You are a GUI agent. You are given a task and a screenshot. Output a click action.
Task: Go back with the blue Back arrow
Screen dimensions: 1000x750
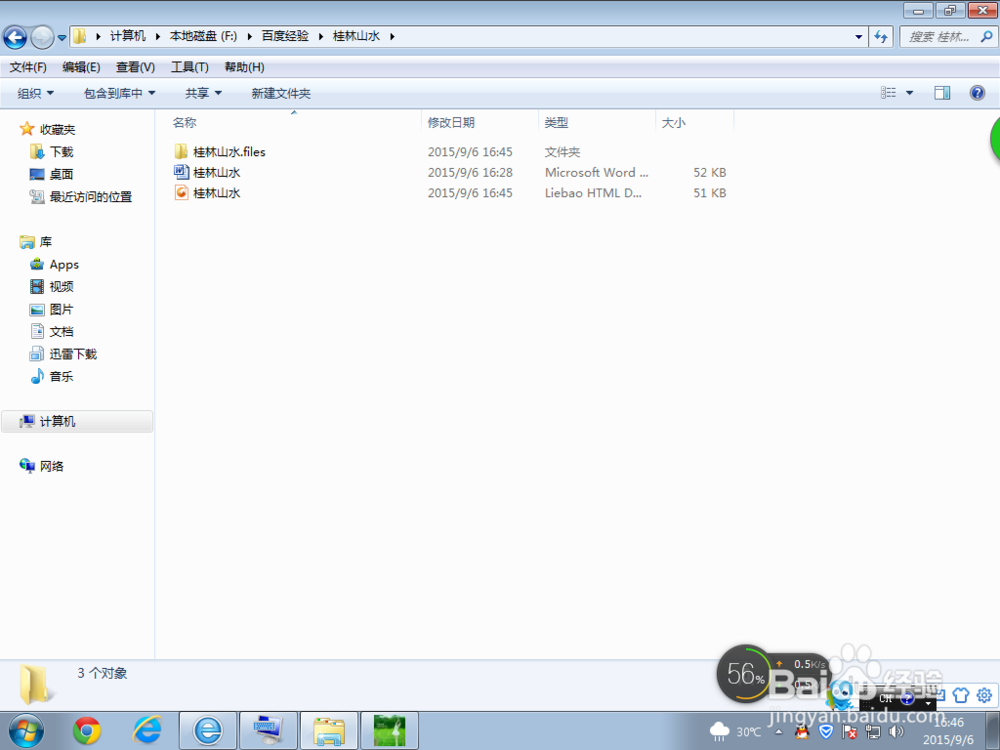[x=15, y=37]
